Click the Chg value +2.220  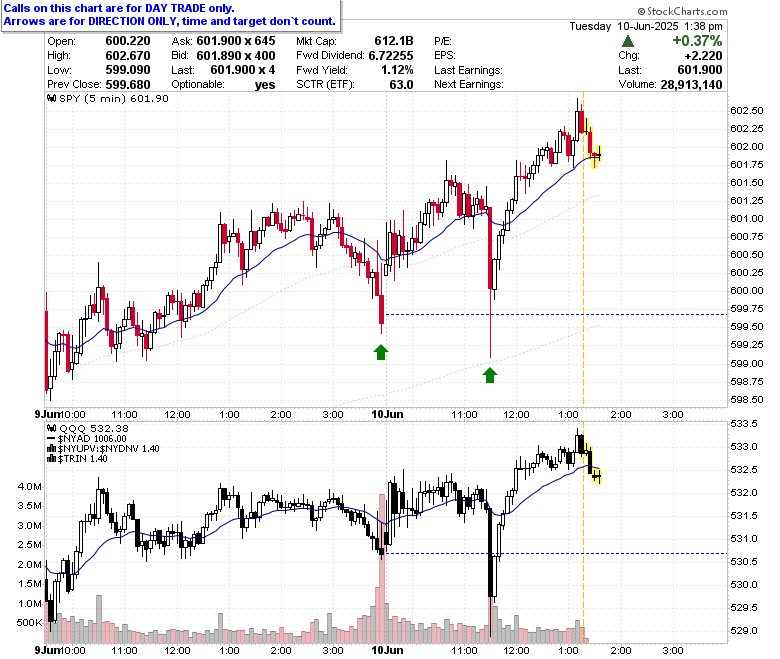(x=703, y=56)
